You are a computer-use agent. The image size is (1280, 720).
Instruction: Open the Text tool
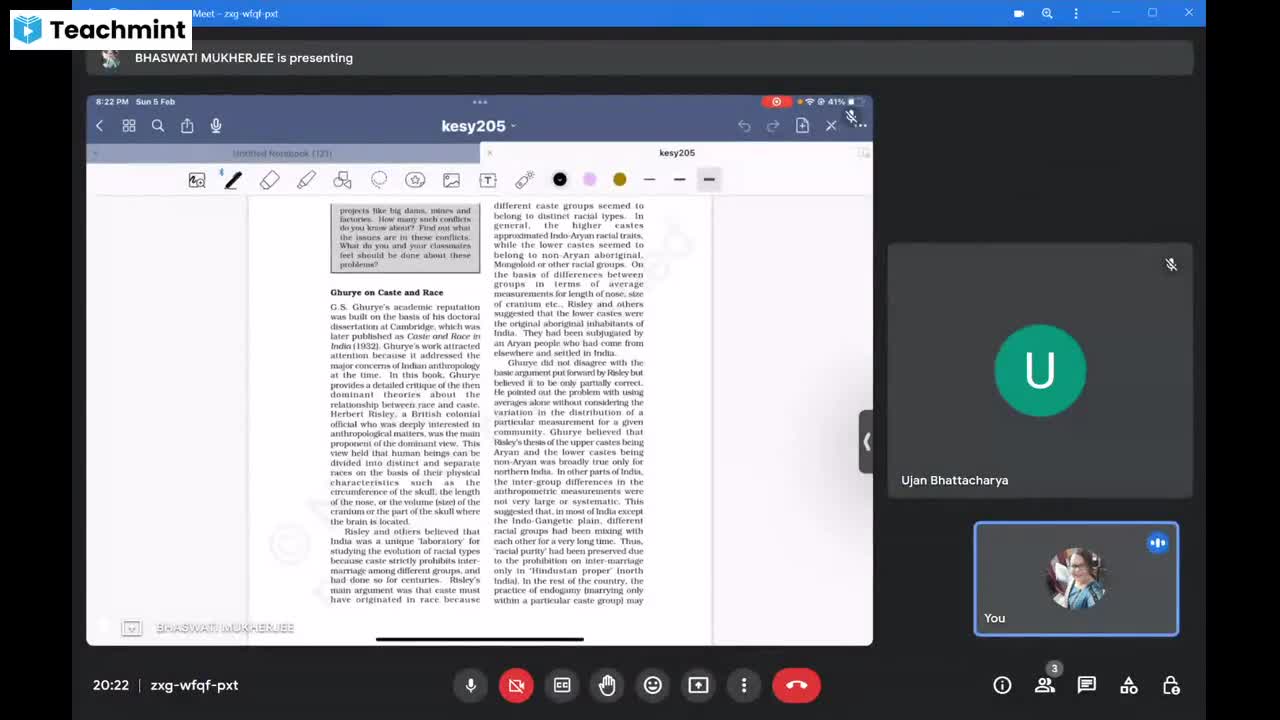[x=487, y=179]
